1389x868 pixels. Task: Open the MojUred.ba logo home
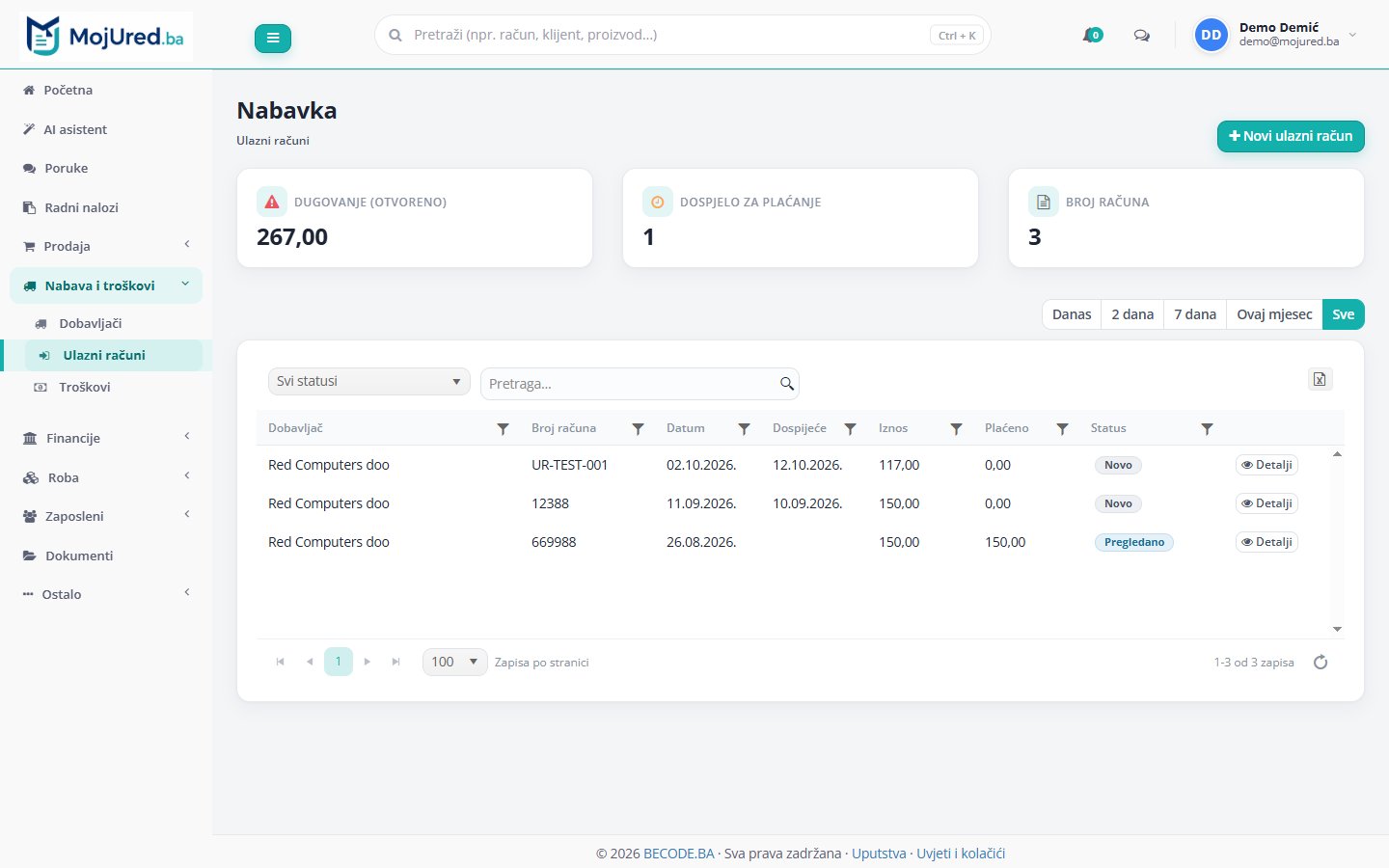click(105, 37)
